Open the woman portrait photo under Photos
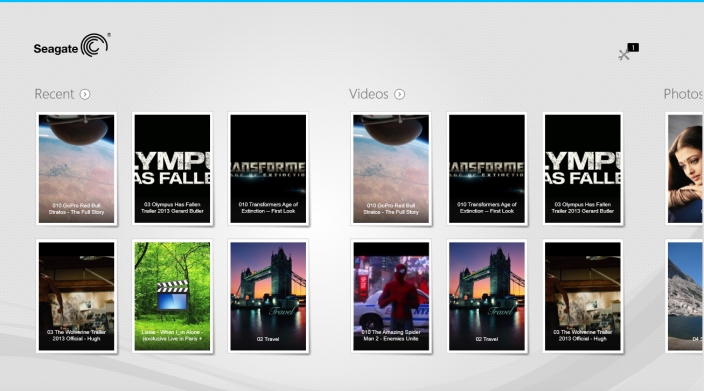This screenshot has width=704, height=391. (685, 169)
